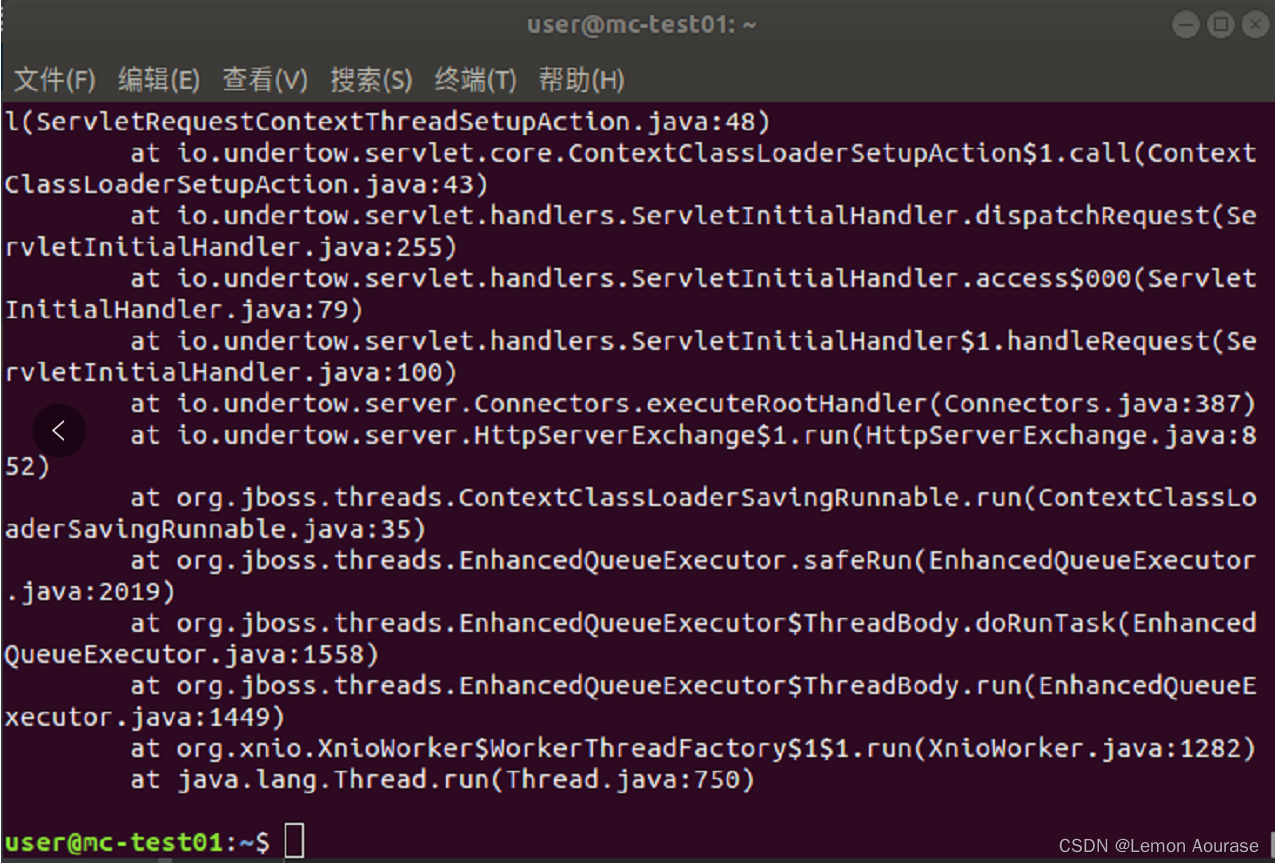Open the 文件(F) menu
1275x863 pixels.
pos(54,80)
